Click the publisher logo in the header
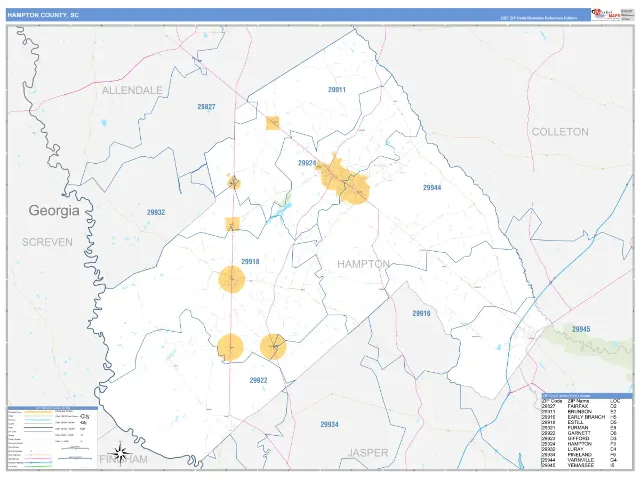 (x=606, y=14)
